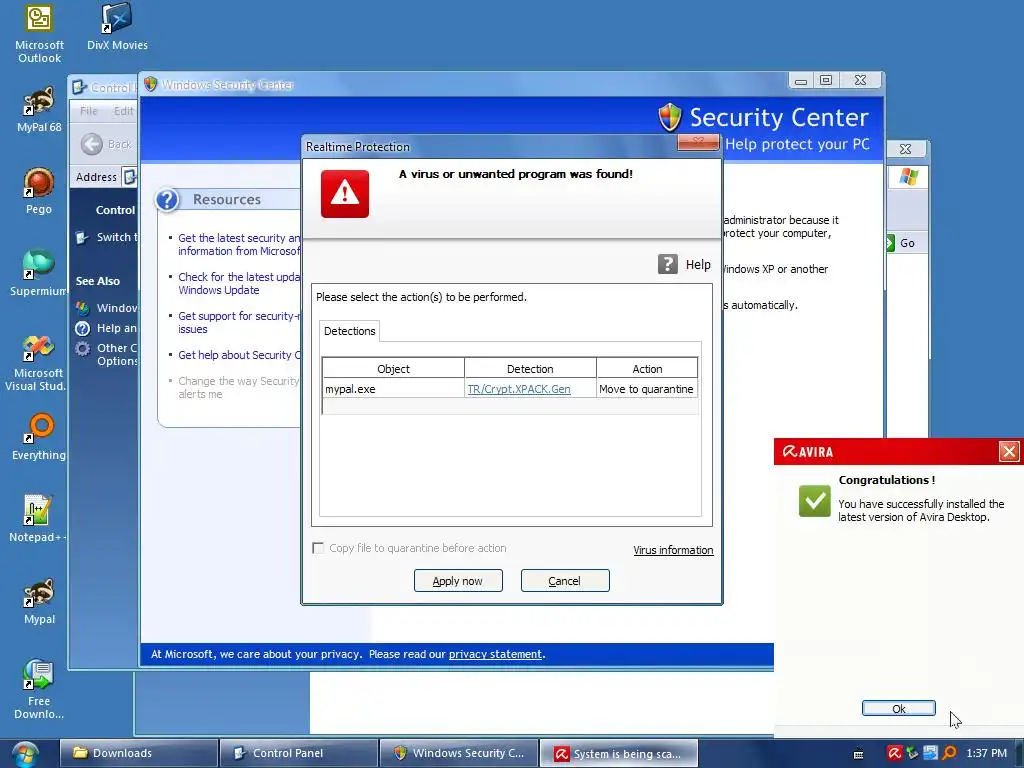This screenshot has width=1024, height=768.
Task: Click the network connection tray icon
Action: (931, 753)
